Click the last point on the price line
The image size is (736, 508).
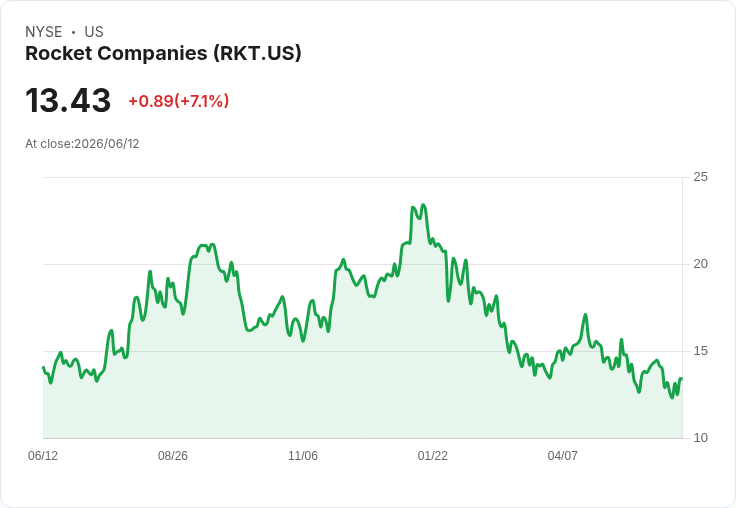tap(681, 378)
